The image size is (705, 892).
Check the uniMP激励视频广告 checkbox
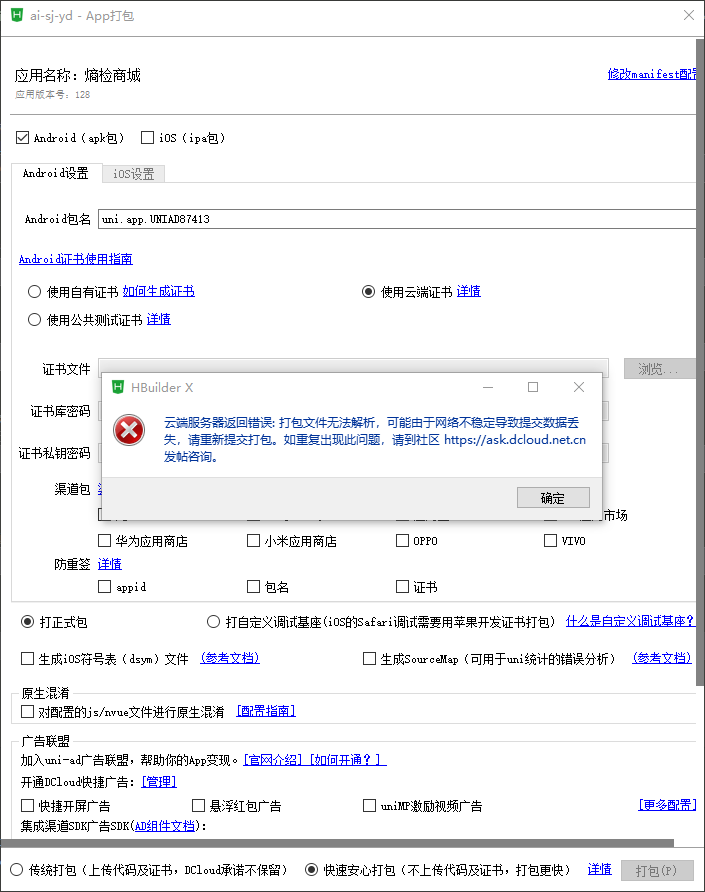[369, 806]
